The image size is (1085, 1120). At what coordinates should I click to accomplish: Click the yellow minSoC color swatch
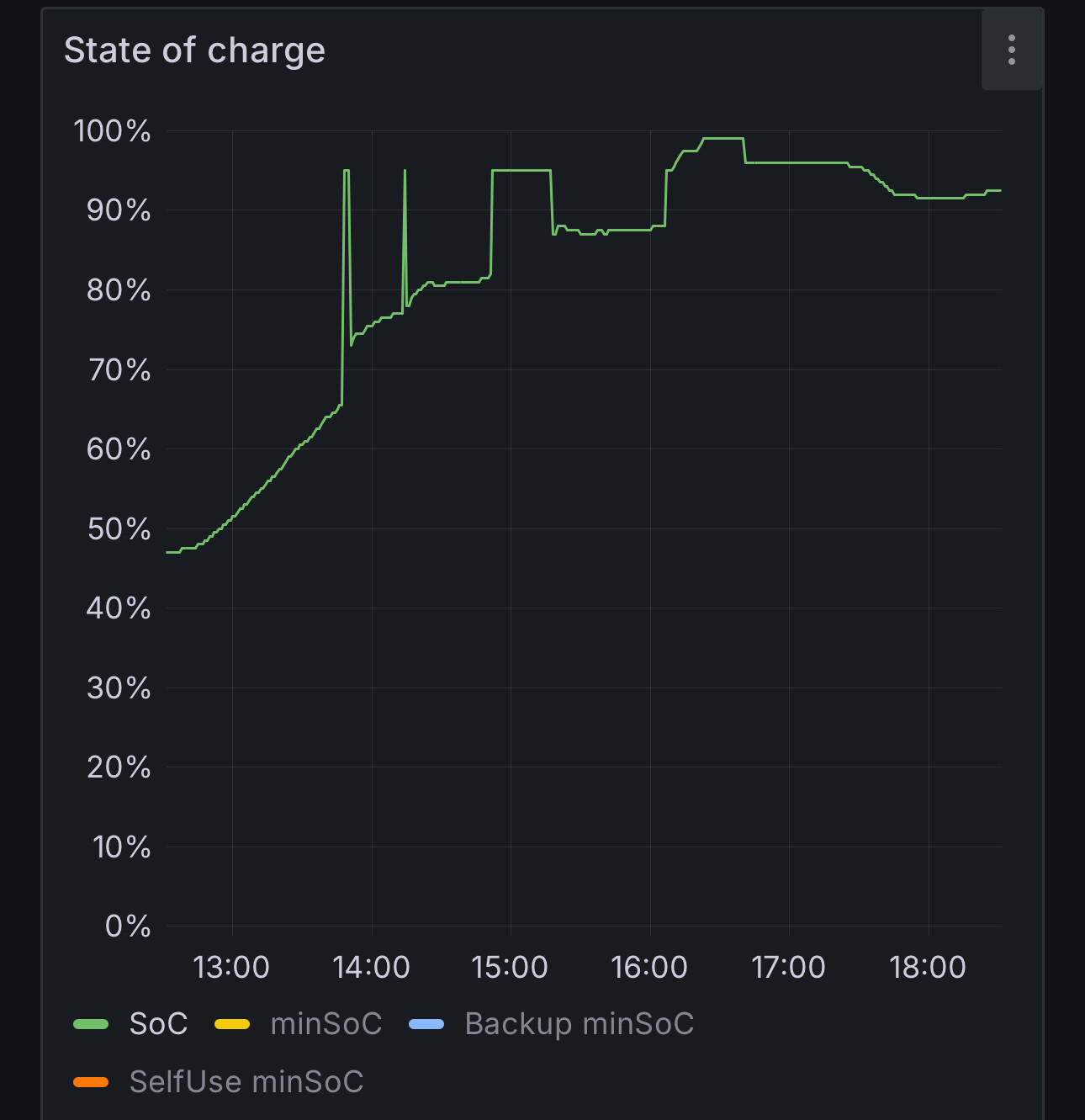(x=232, y=1024)
